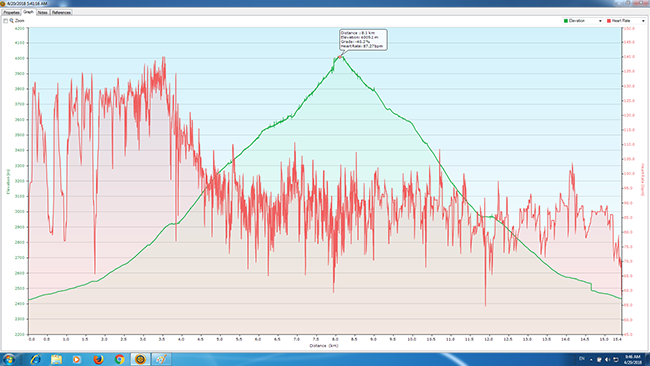
Task: Launch Firefox from the taskbar
Action: click(x=98, y=359)
